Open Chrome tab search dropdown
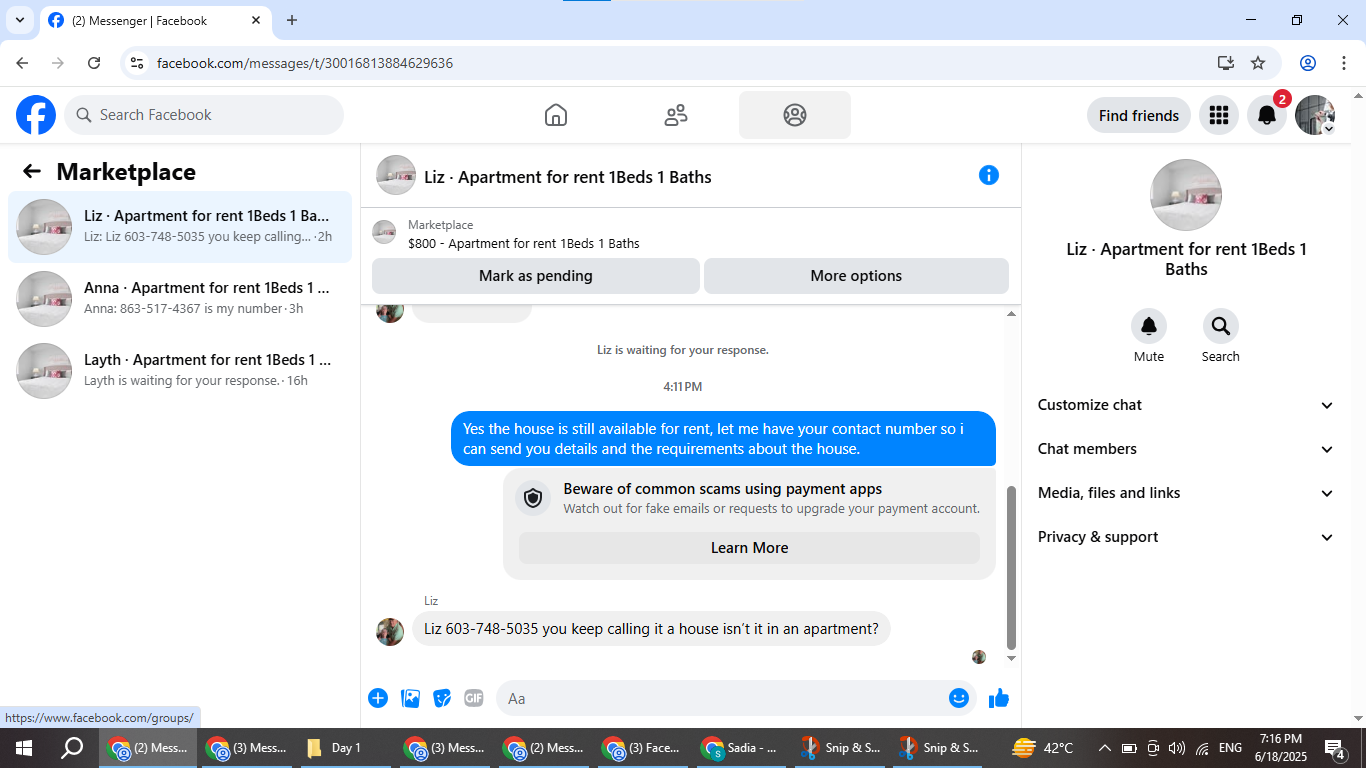The width and height of the screenshot is (1366, 768). coord(19,20)
